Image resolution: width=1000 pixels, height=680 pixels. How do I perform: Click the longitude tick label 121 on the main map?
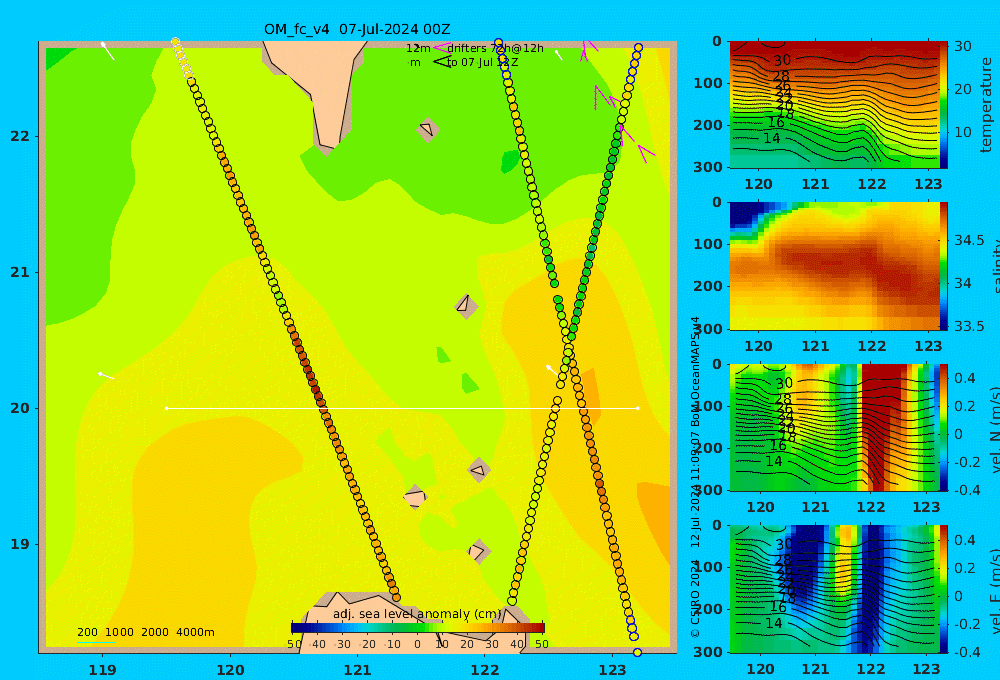tap(358, 670)
